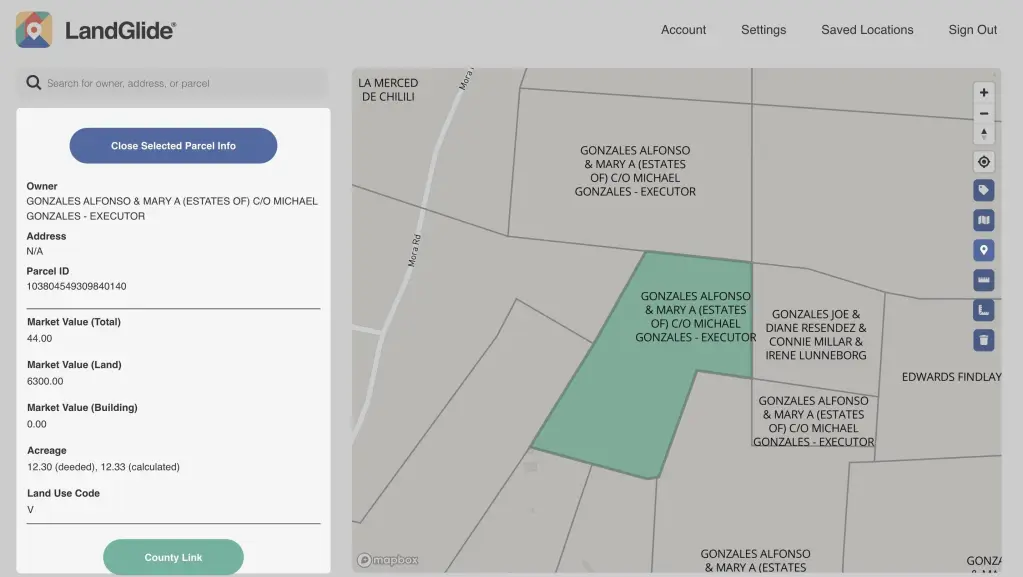The image size is (1023, 577).
Task: Click the trash delete icon
Action: pos(984,340)
